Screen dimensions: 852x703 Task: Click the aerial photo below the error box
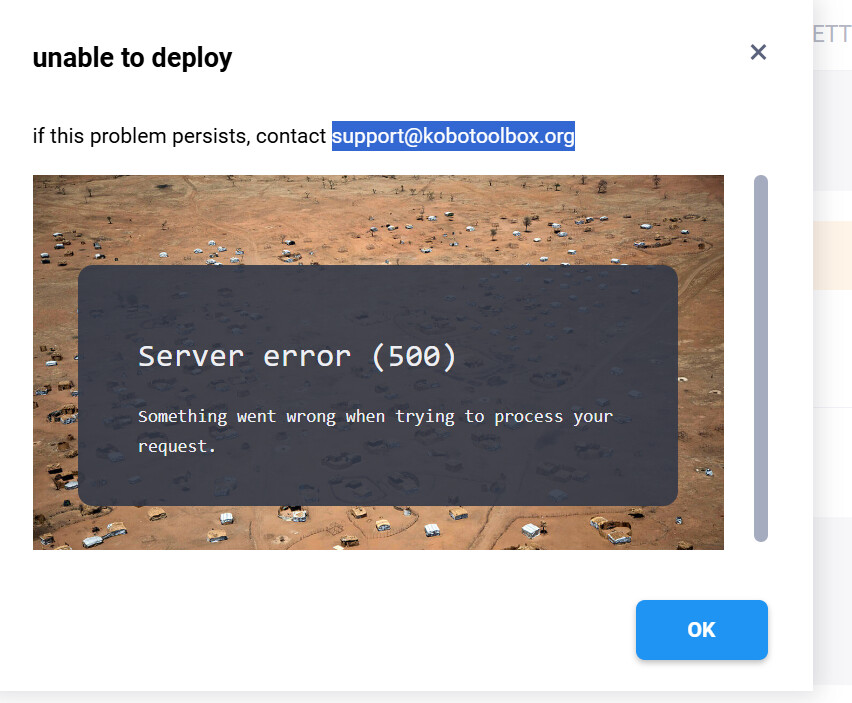[x=378, y=528]
